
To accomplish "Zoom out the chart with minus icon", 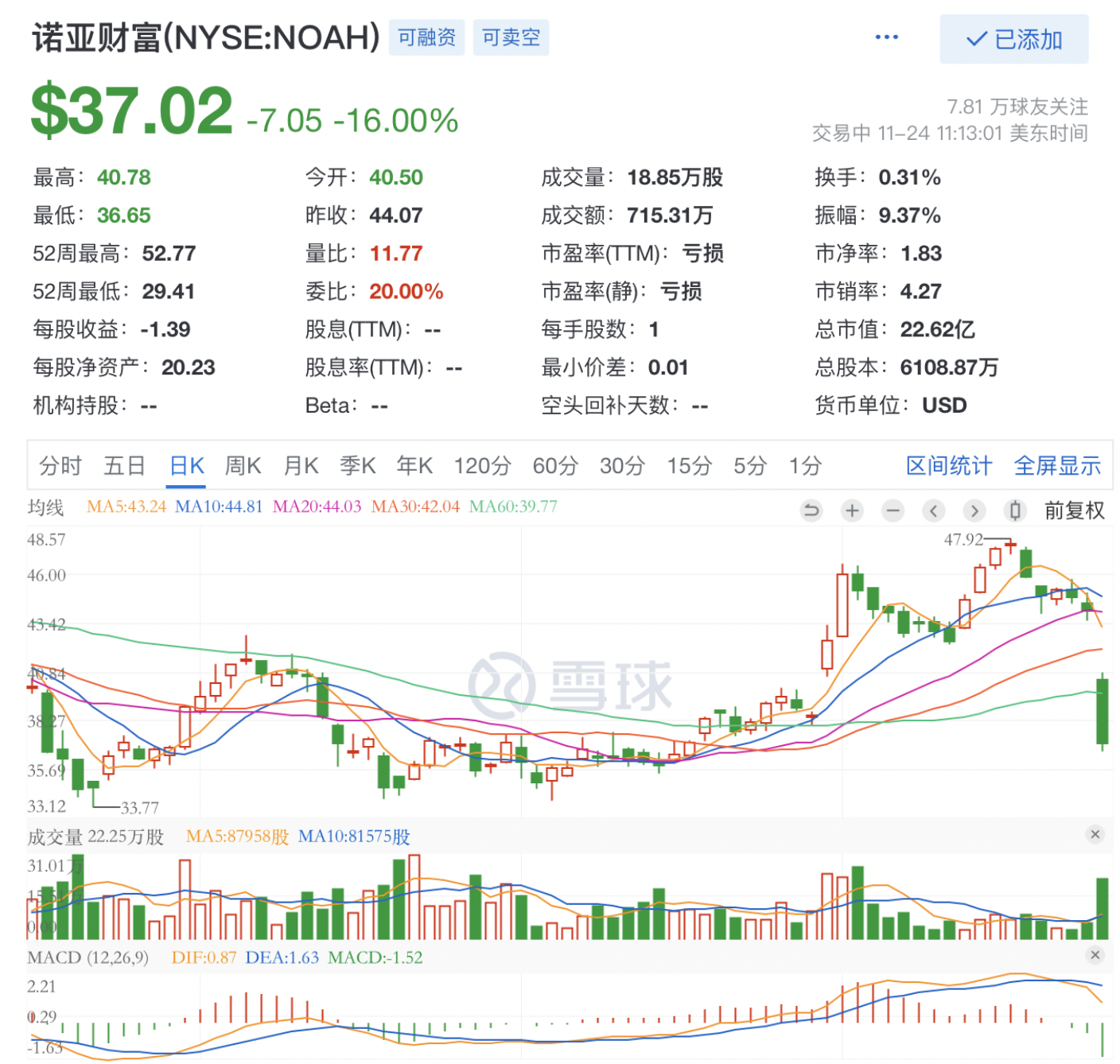I will tap(893, 511).
